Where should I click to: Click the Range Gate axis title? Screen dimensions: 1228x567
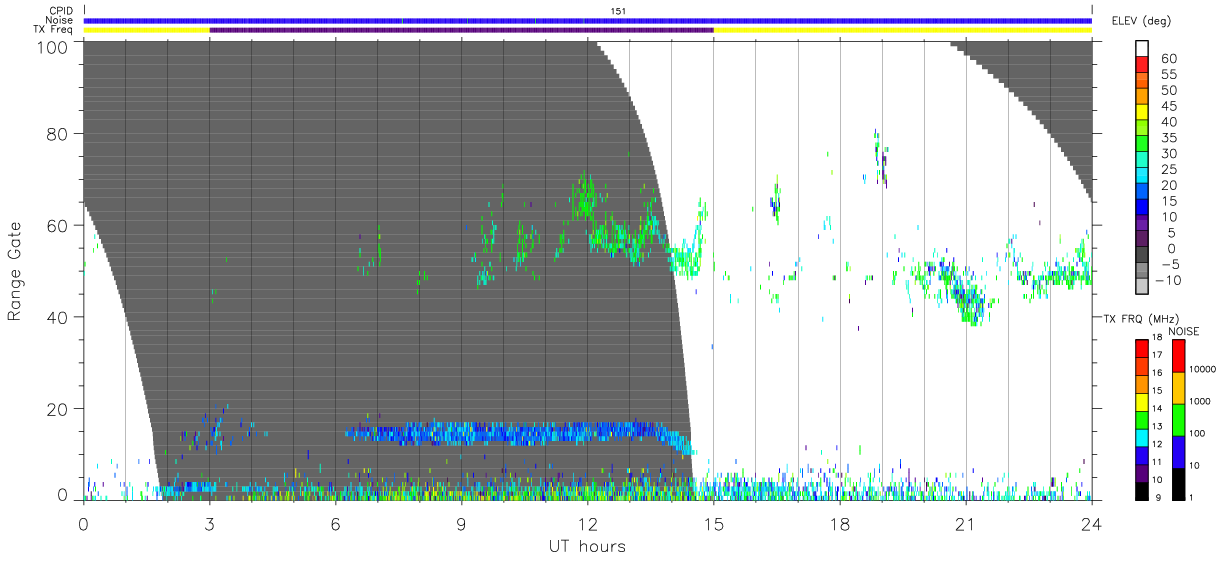pyautogui.click(x=15, y=271)
